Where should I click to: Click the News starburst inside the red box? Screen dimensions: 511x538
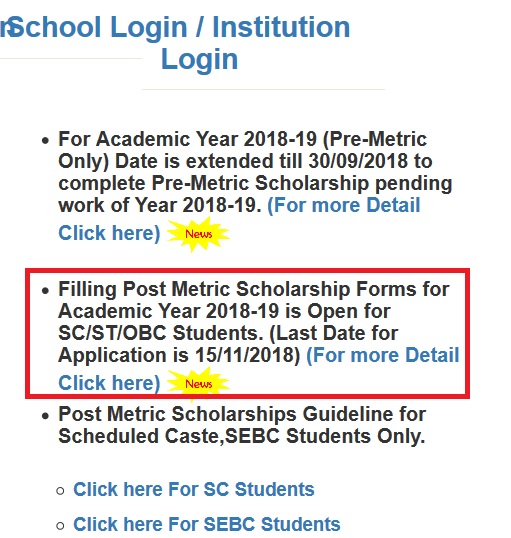coord(198,384)
